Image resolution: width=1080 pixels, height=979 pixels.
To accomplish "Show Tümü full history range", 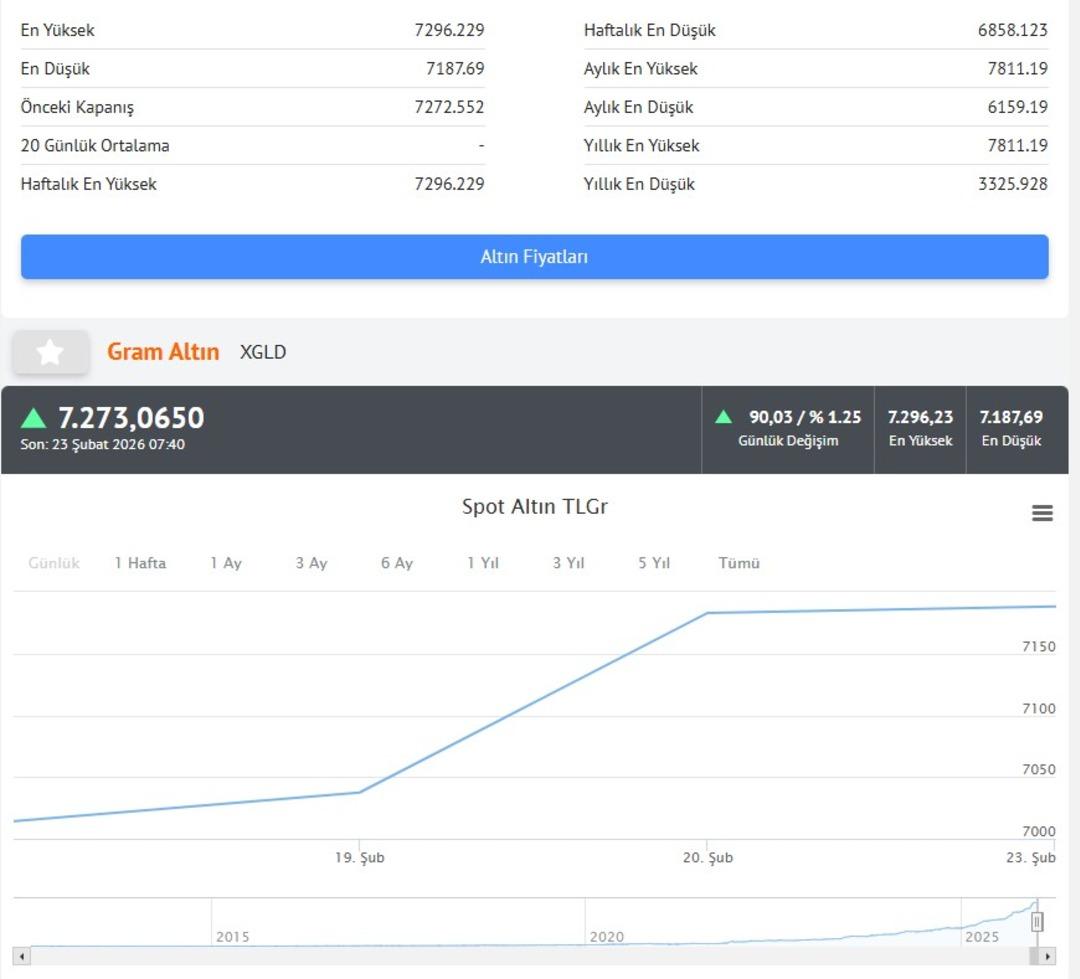I will pyautogui.click(x=739, y=563).
